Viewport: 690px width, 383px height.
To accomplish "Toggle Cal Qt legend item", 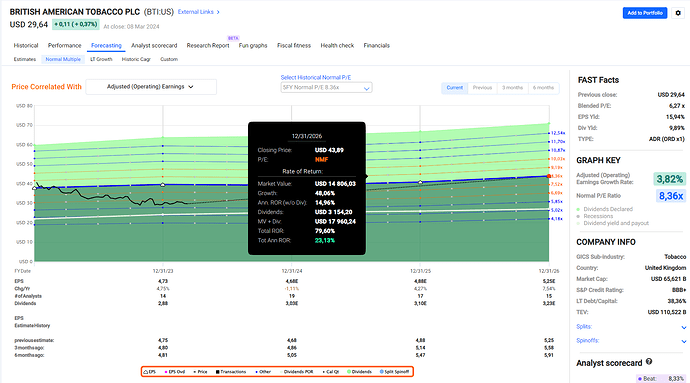I will coord(330,372).
